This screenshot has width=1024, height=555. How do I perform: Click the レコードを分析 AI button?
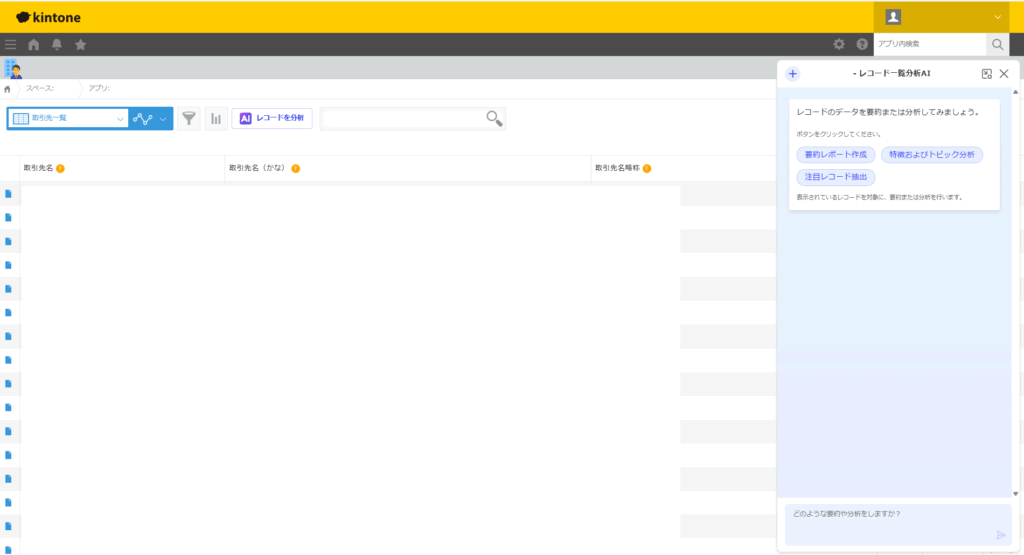tap(272, 118)
